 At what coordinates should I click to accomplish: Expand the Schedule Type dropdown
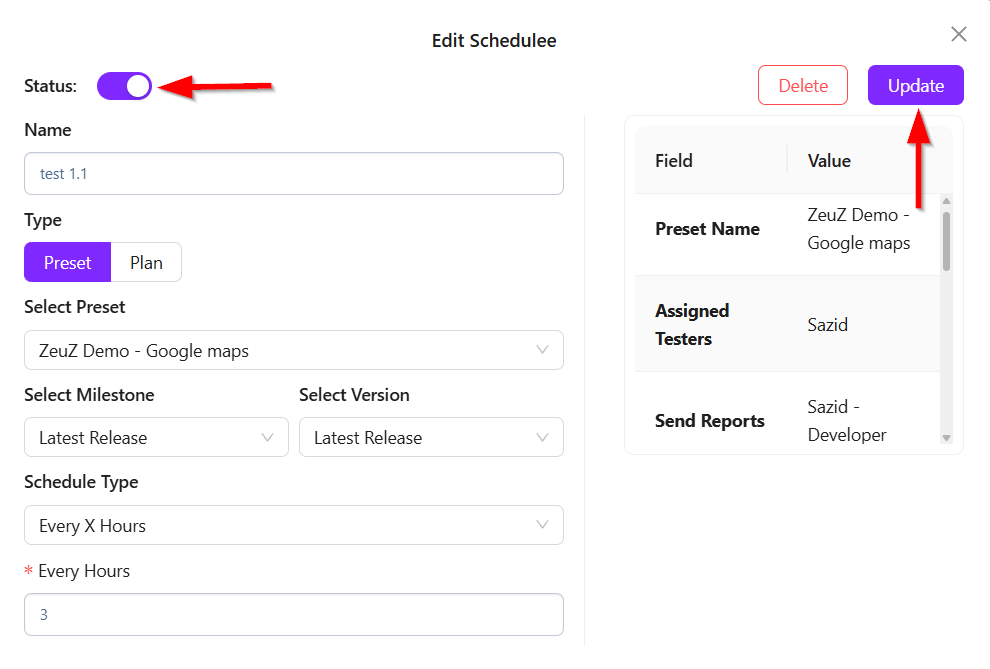(x=280, y=526)
